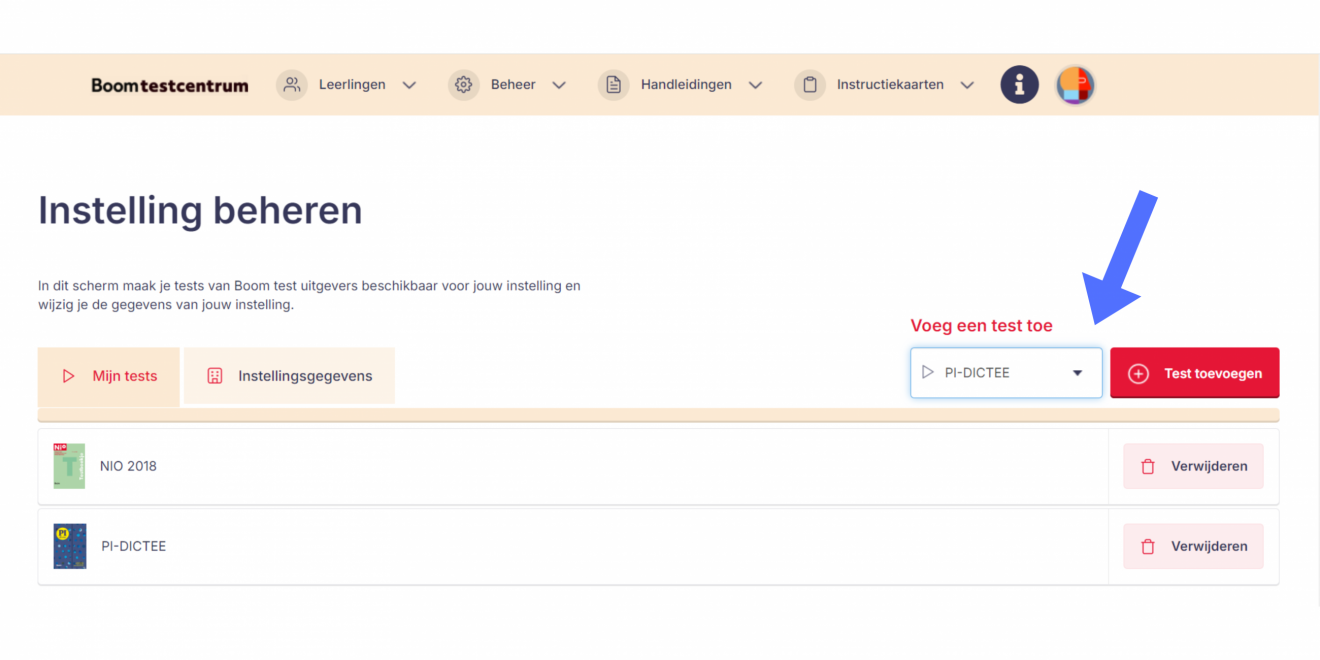This screenshot has width=1320, height=660.
Task: Click the NIO 2018 test cover thumbnail
Action: [69, 466]
